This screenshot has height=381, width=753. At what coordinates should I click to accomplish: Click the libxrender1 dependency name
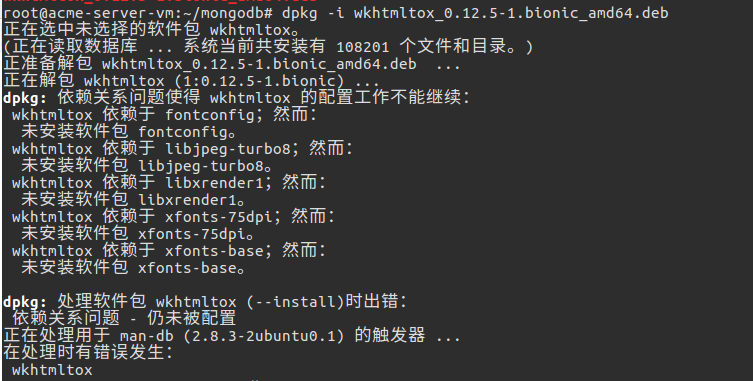click(x=214, y=183)
